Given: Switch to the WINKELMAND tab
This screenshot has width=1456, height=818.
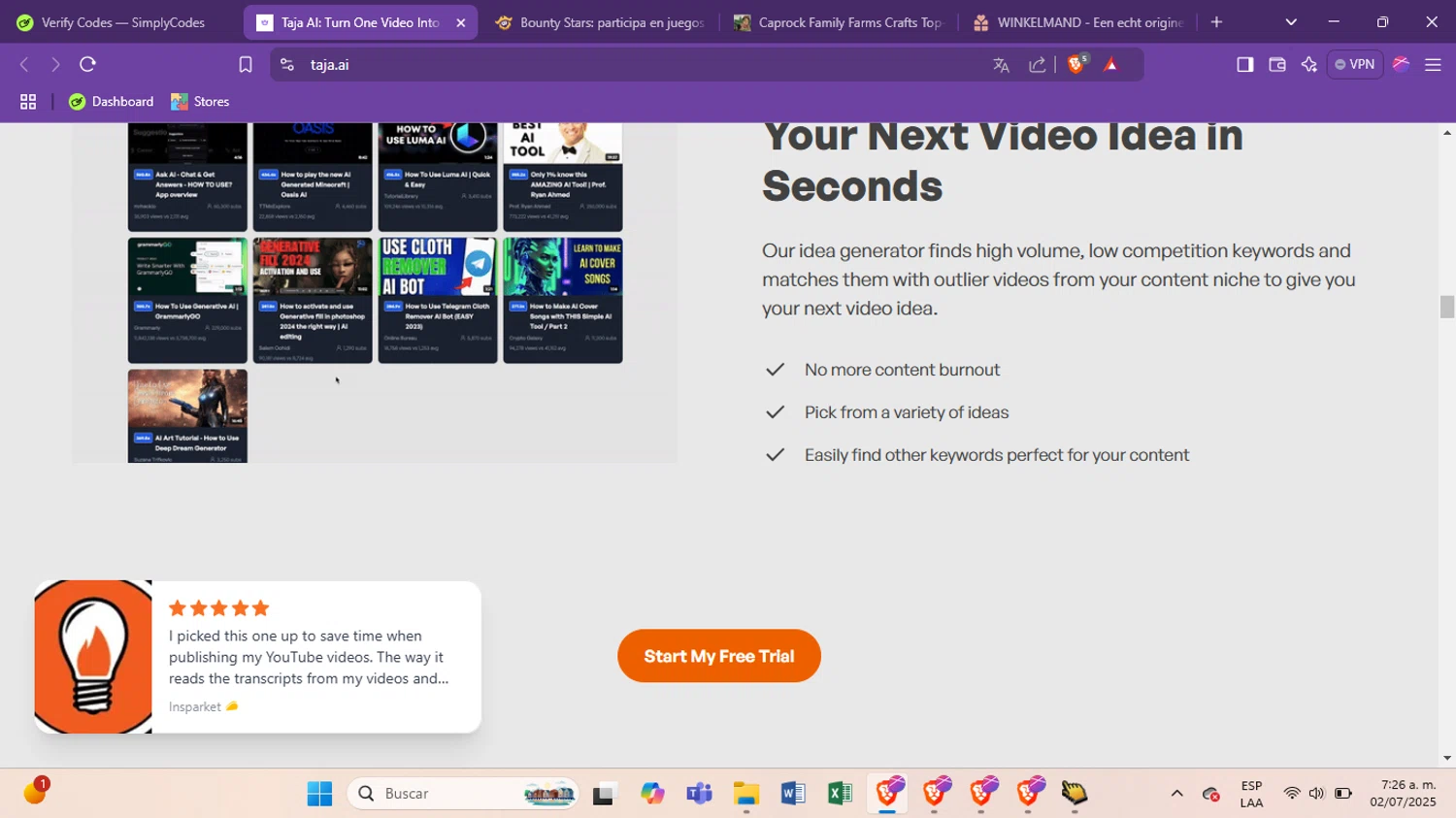Looking at the screenshot, I should click(x=1076, y=22).
